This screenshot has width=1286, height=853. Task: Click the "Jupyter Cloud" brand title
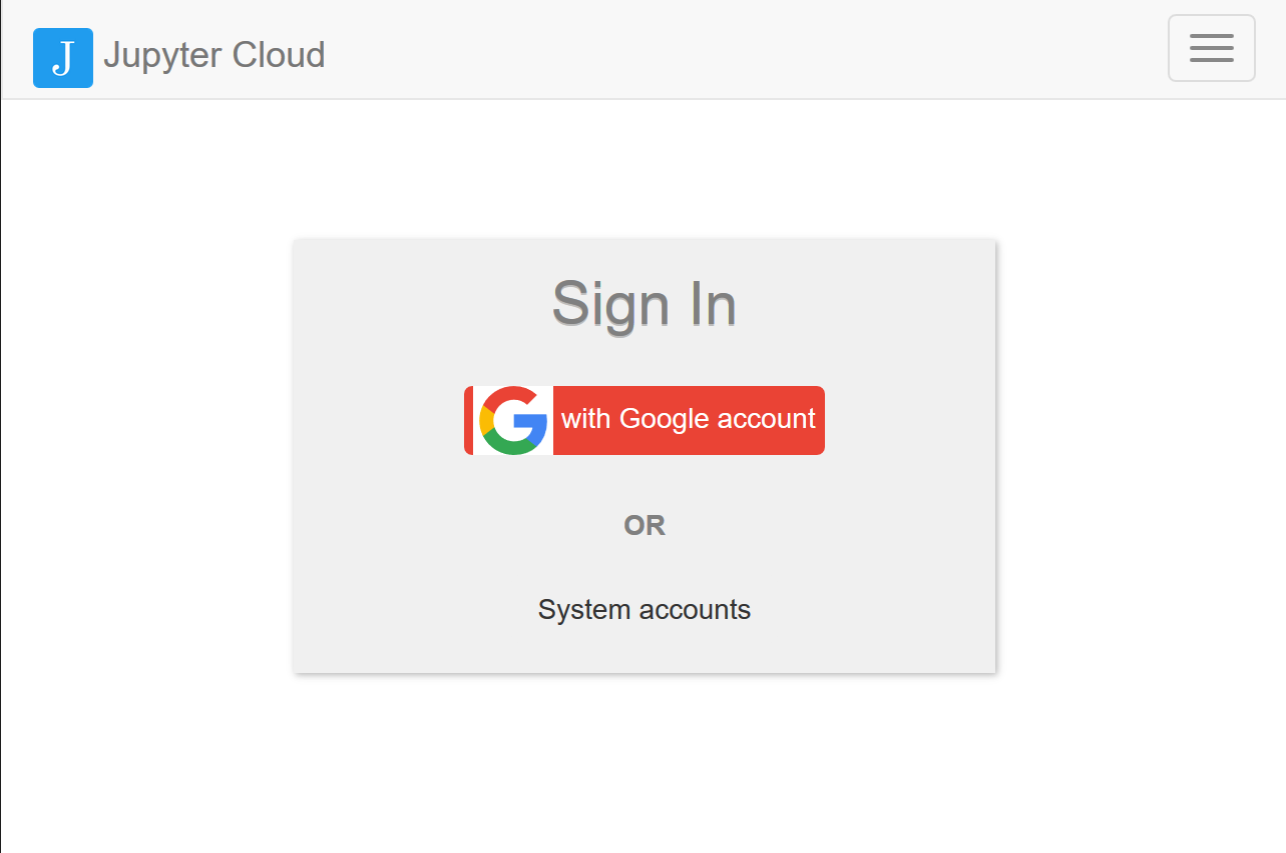[214, 55]
